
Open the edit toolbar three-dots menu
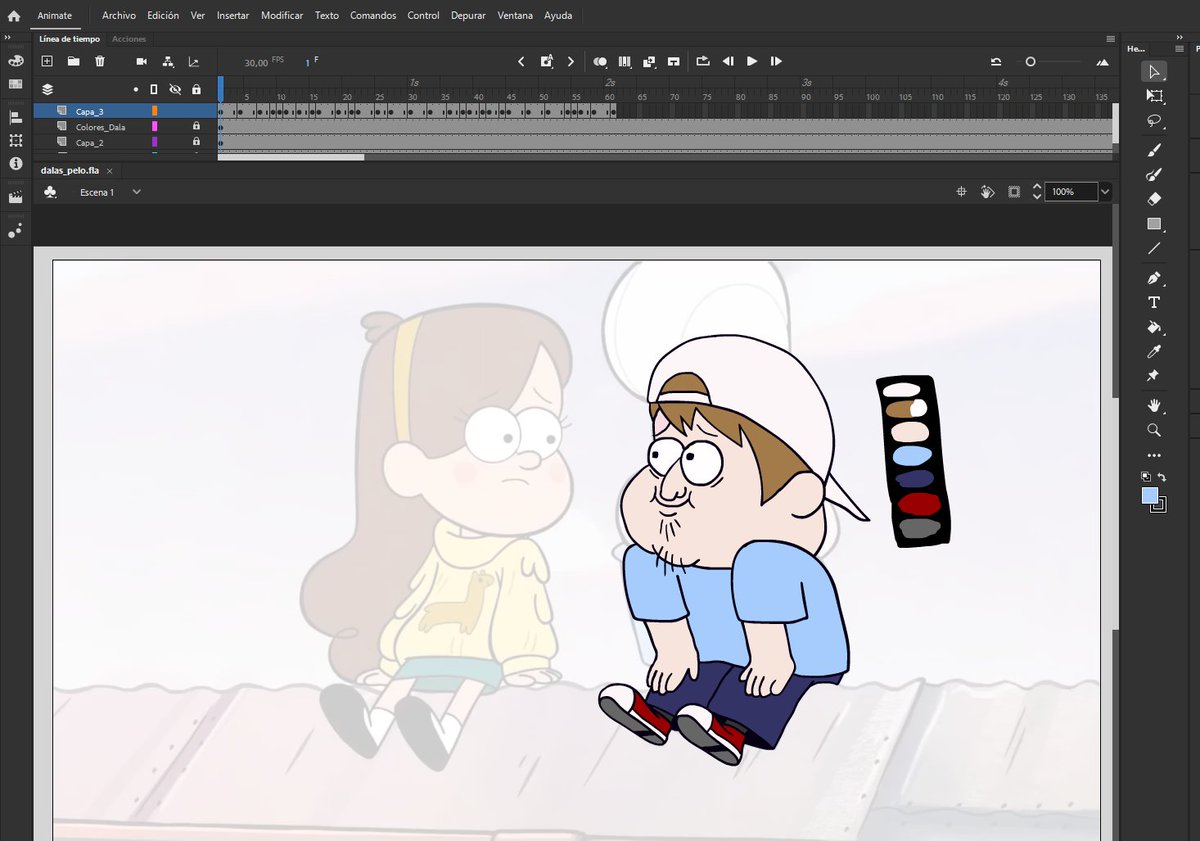coord(1154,456)
